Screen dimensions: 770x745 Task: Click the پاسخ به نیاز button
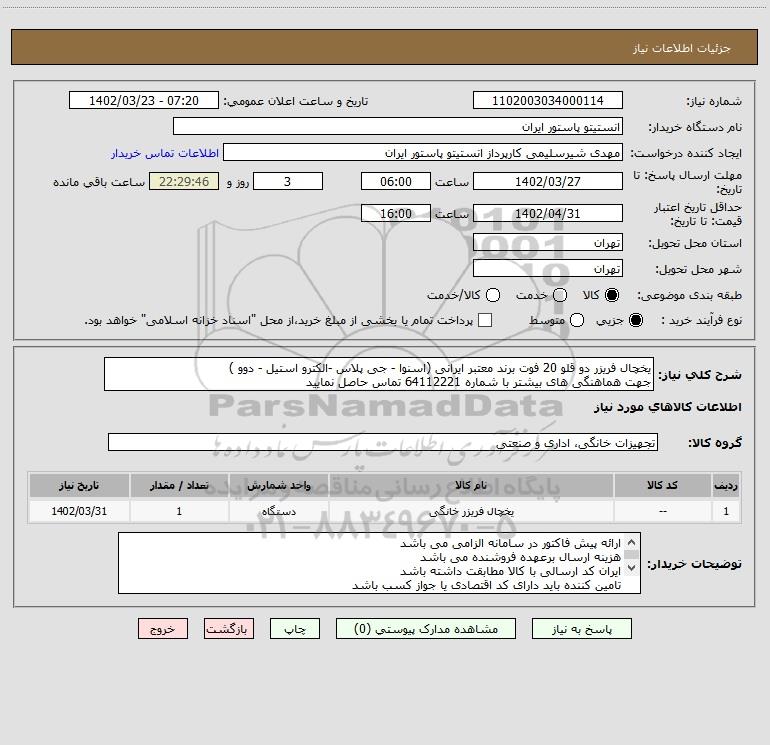tap(581, 629)
